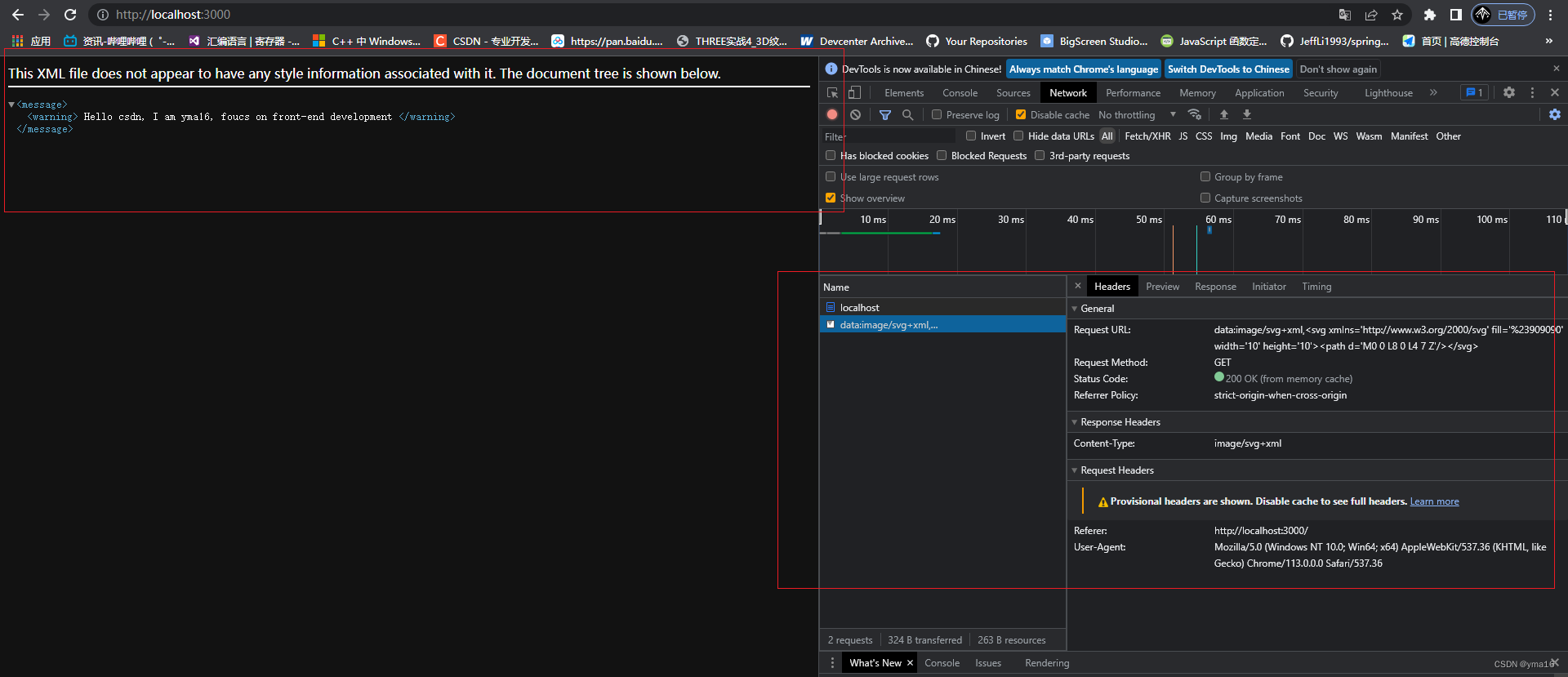Open the Timing tab
1568x677 pixels.
pos(1316,286)
